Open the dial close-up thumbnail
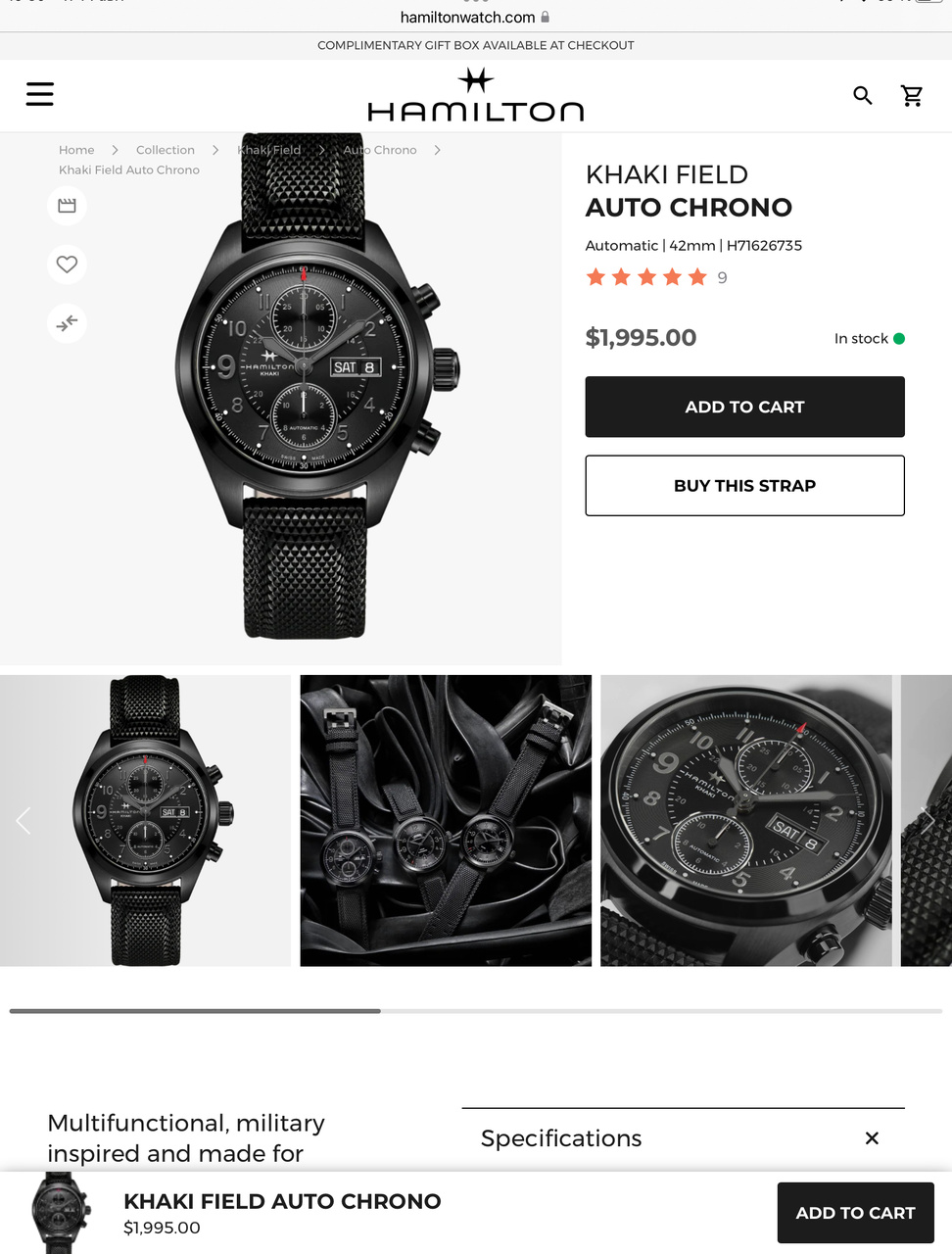 [746, 821]
